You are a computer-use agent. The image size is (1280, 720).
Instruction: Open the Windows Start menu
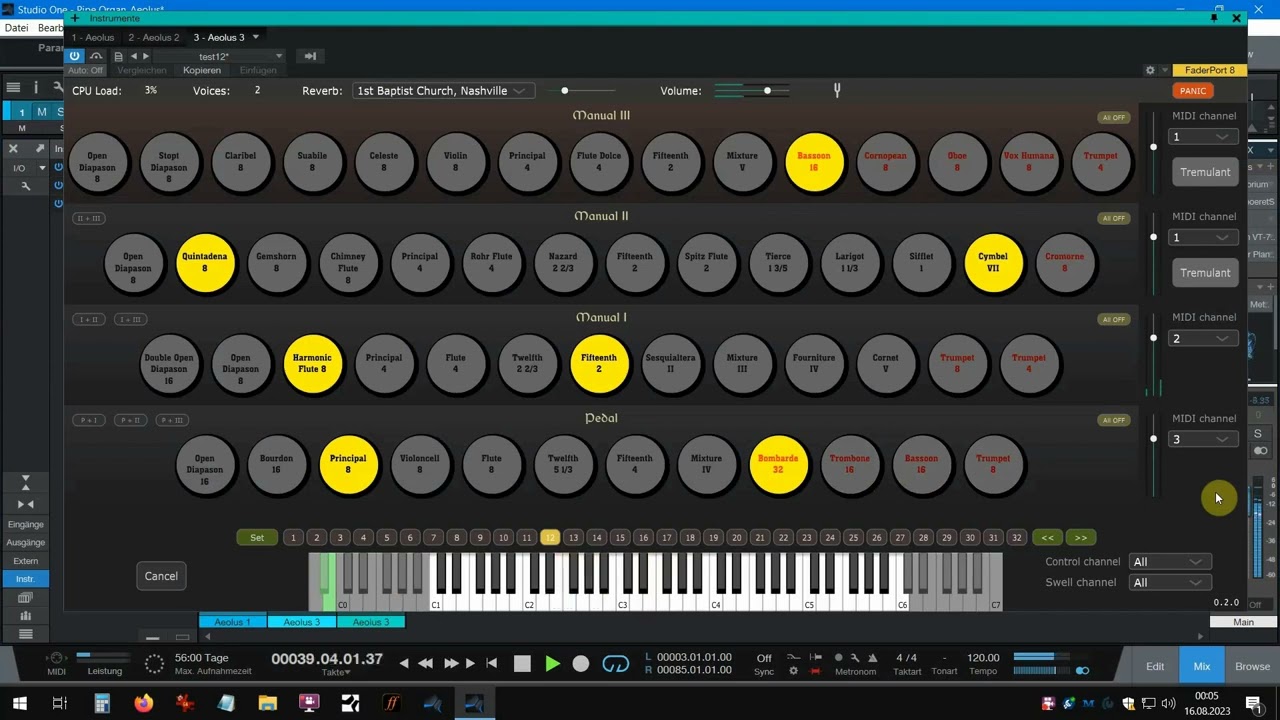19,703
